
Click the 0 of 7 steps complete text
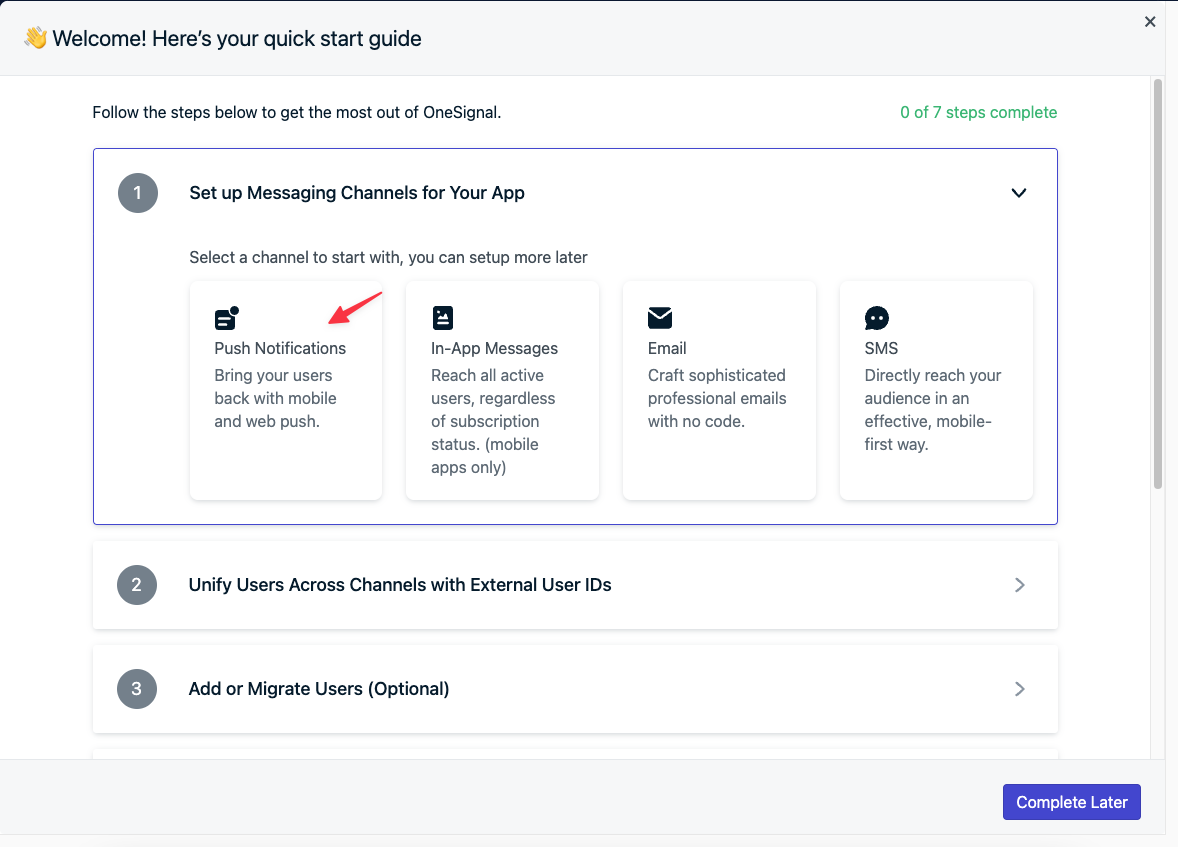pyautogui.click(x=978, y=112)
